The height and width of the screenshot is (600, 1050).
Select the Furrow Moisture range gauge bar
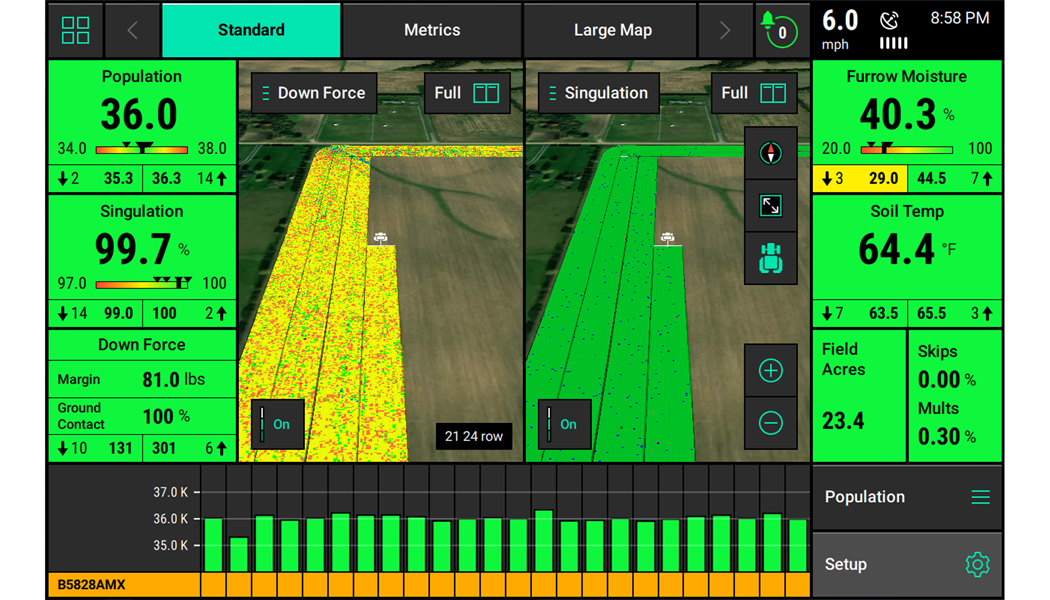[x=906, y=149]
